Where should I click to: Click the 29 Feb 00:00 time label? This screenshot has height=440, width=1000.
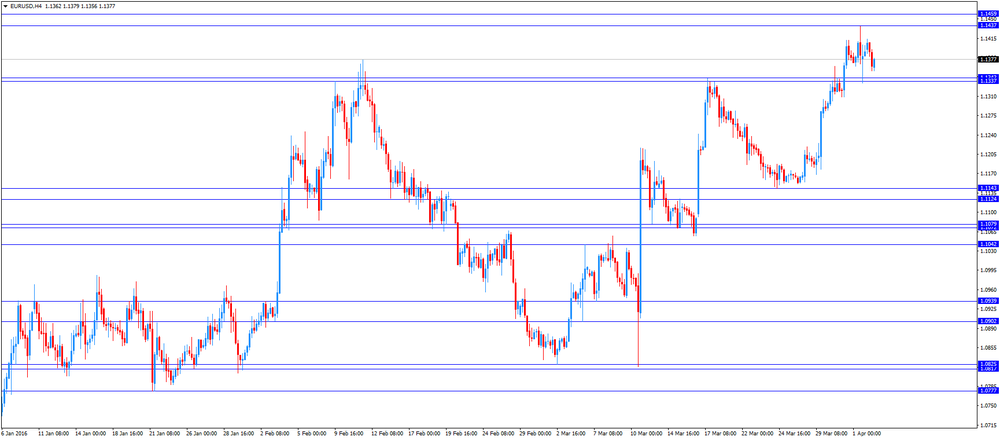pos(536,434)
